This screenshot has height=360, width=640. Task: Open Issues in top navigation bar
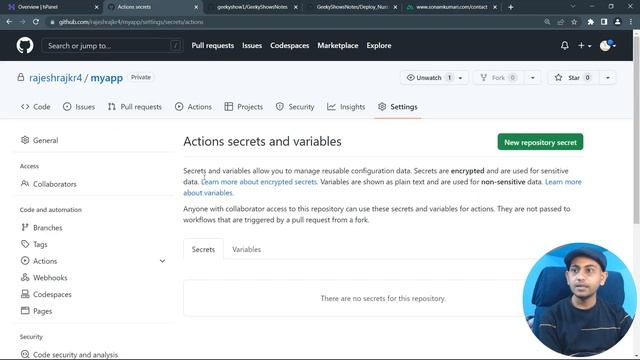(252, 46)
